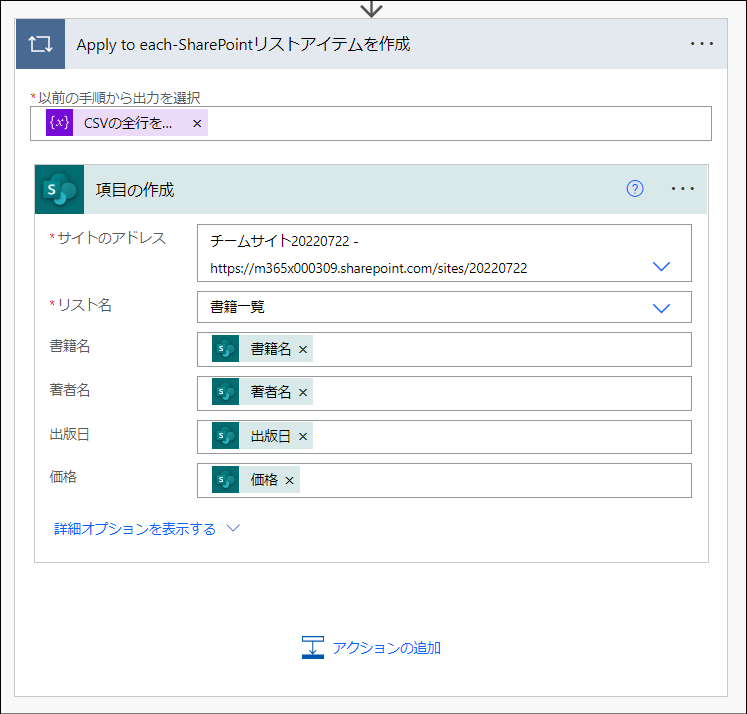Viewport: 747px width, 714px height.
Task: Click the 出版日 dynamic content token
Action: (262, 436)
